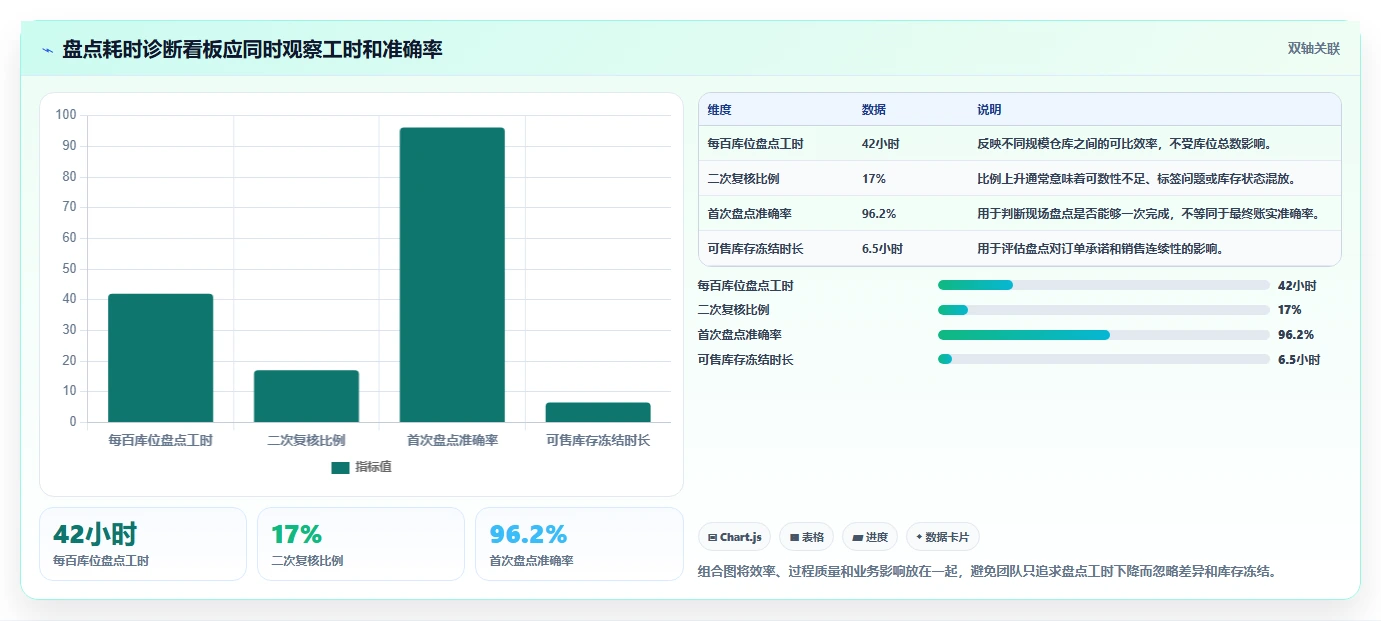Click the 首次盘点准确率 progress bar

coord(1104,335)
